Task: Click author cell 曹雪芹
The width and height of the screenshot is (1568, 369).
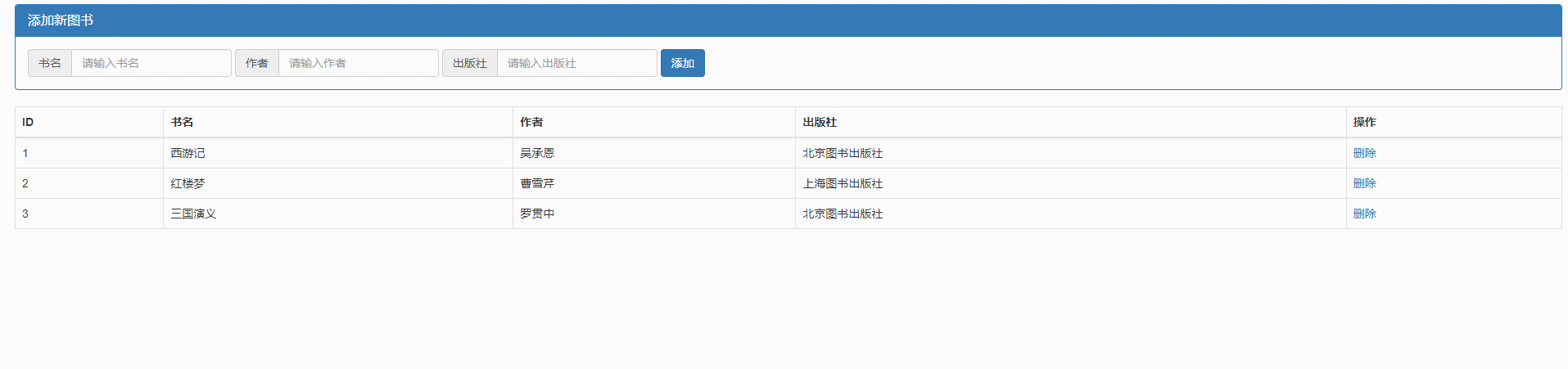Action: tap(654, 183)
